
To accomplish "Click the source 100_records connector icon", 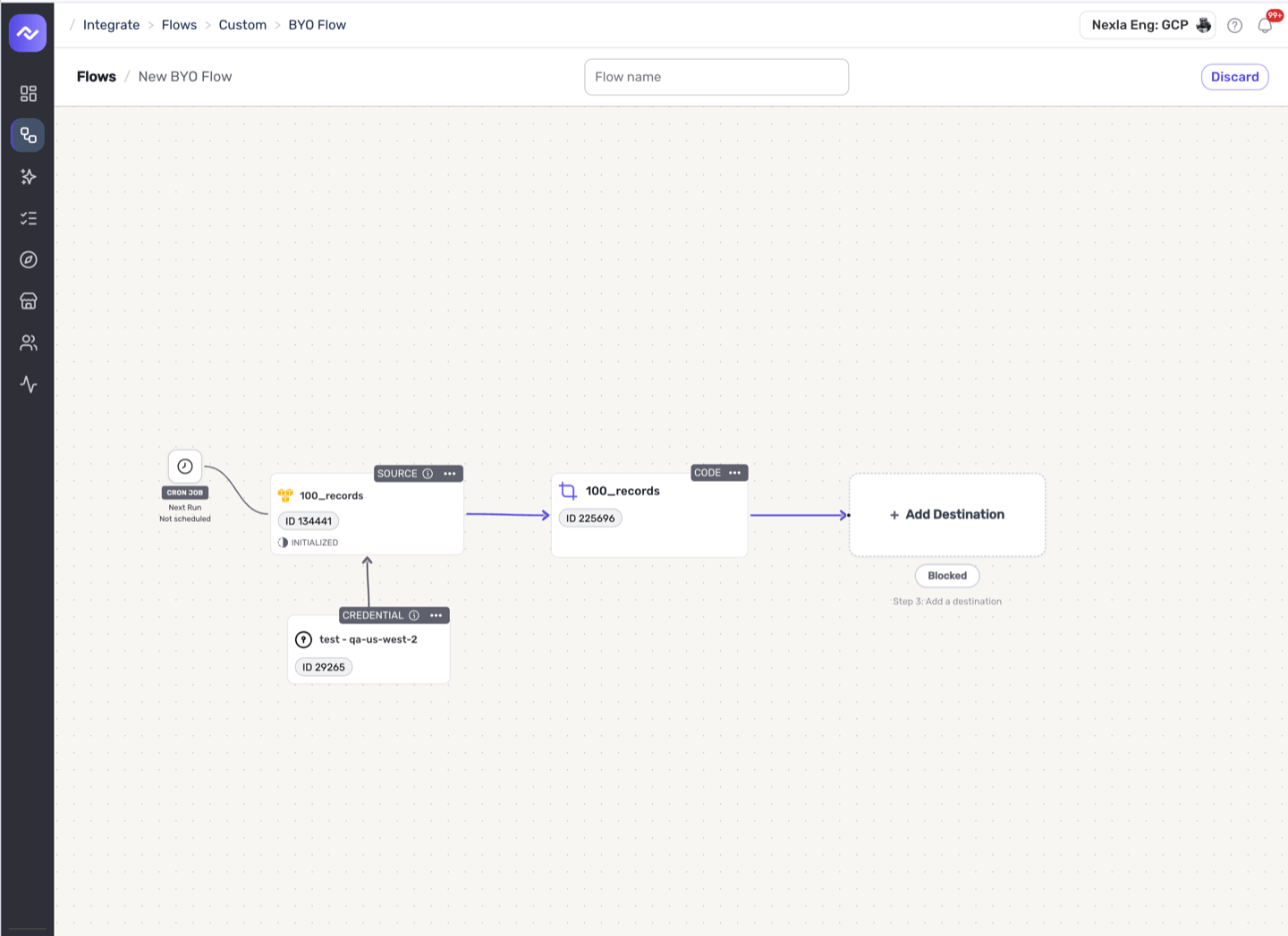I will 285,495.
